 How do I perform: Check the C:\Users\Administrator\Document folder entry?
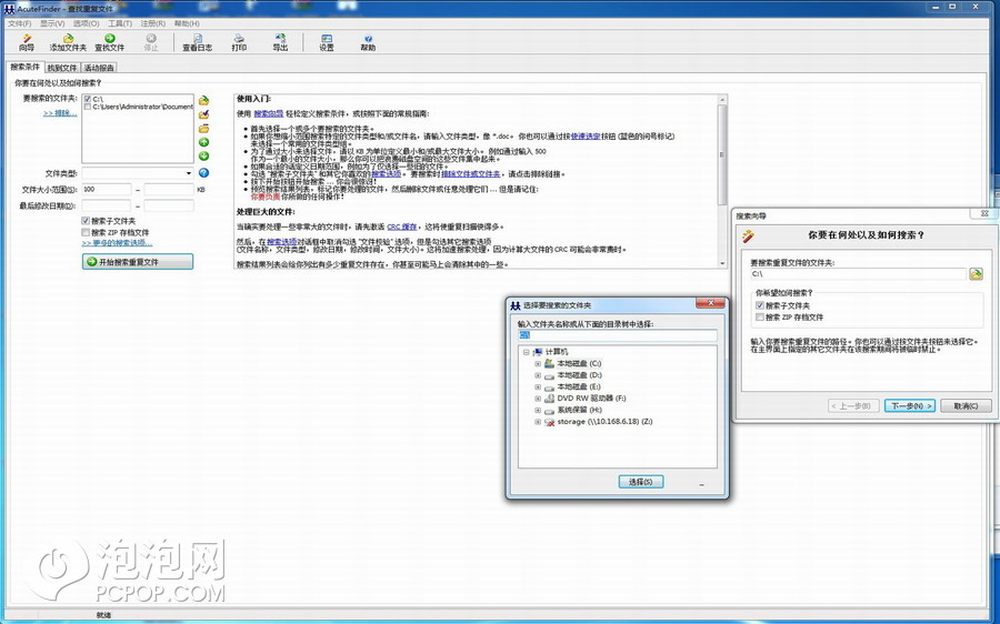click(87, 107)
